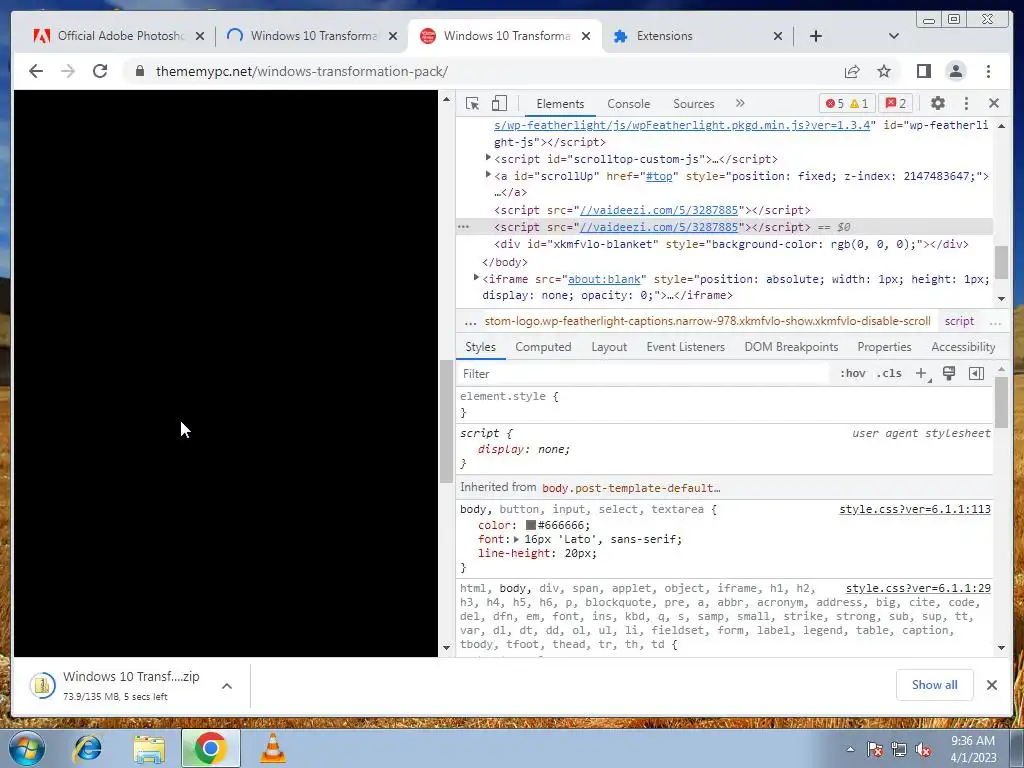Open DevTools three-dot customize menu

967,103
